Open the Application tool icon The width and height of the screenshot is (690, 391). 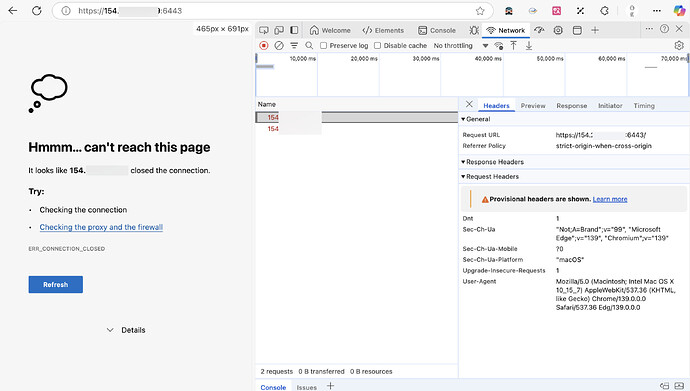577,30
